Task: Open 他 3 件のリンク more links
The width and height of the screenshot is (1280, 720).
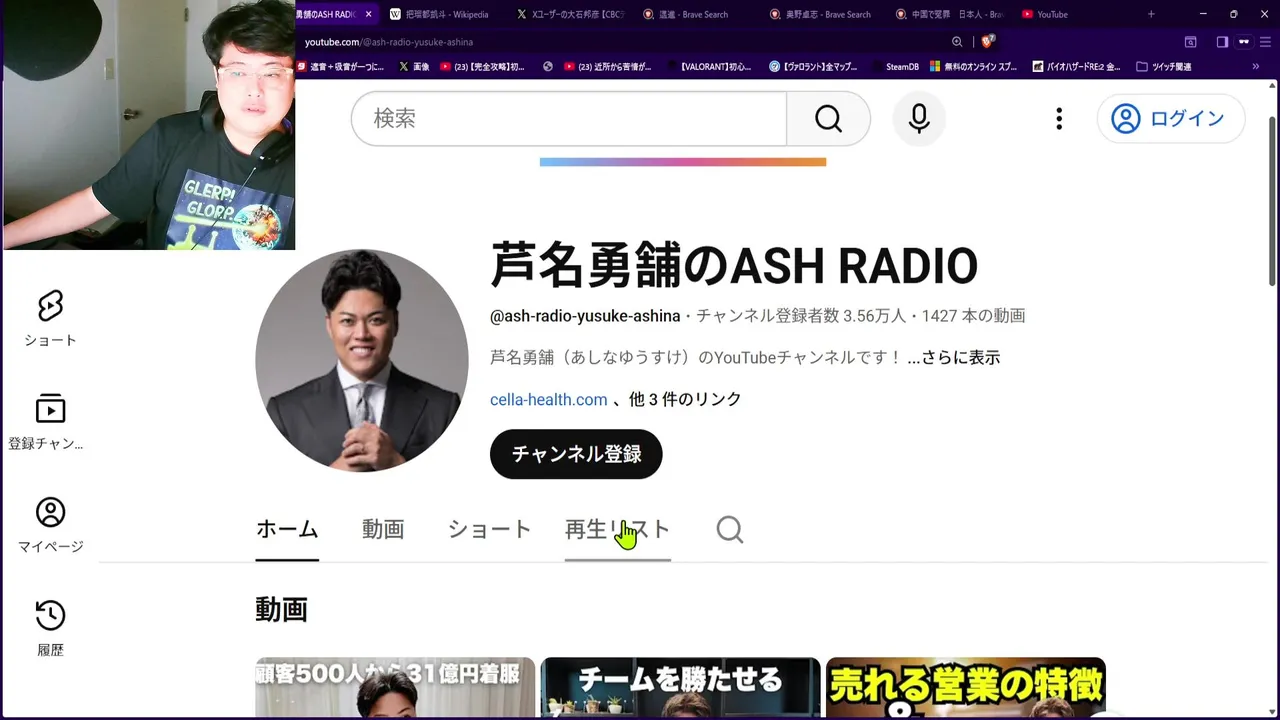Action: pyautogui.click(x=685, y=399)
